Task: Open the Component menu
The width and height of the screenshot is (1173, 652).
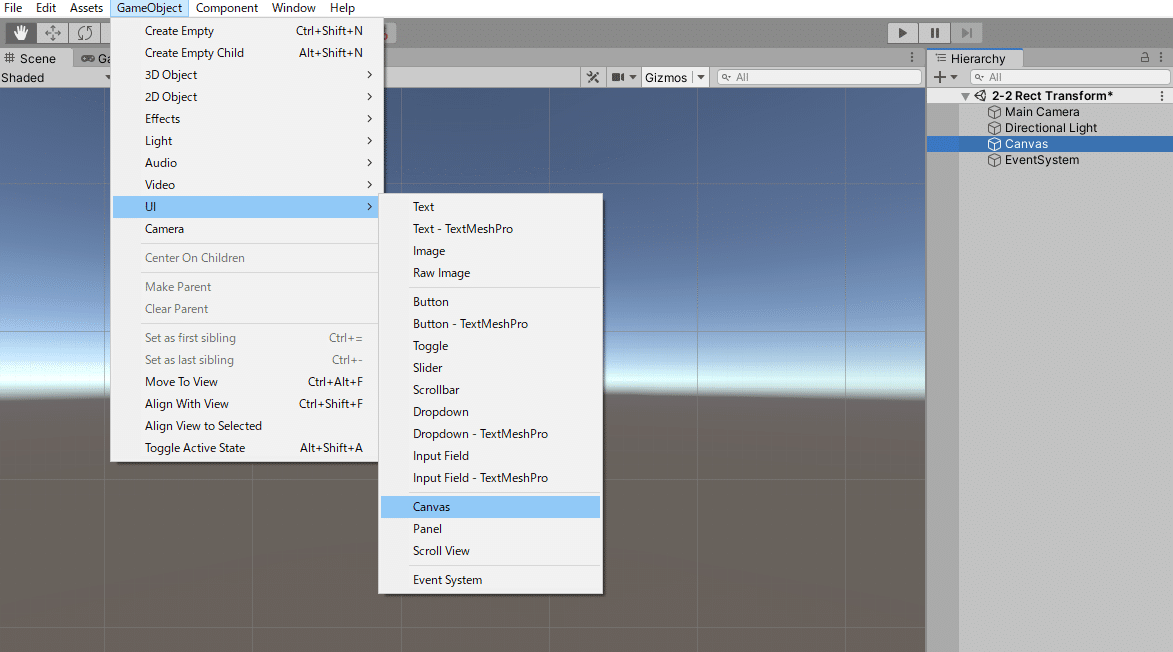Action: (227, 8)
